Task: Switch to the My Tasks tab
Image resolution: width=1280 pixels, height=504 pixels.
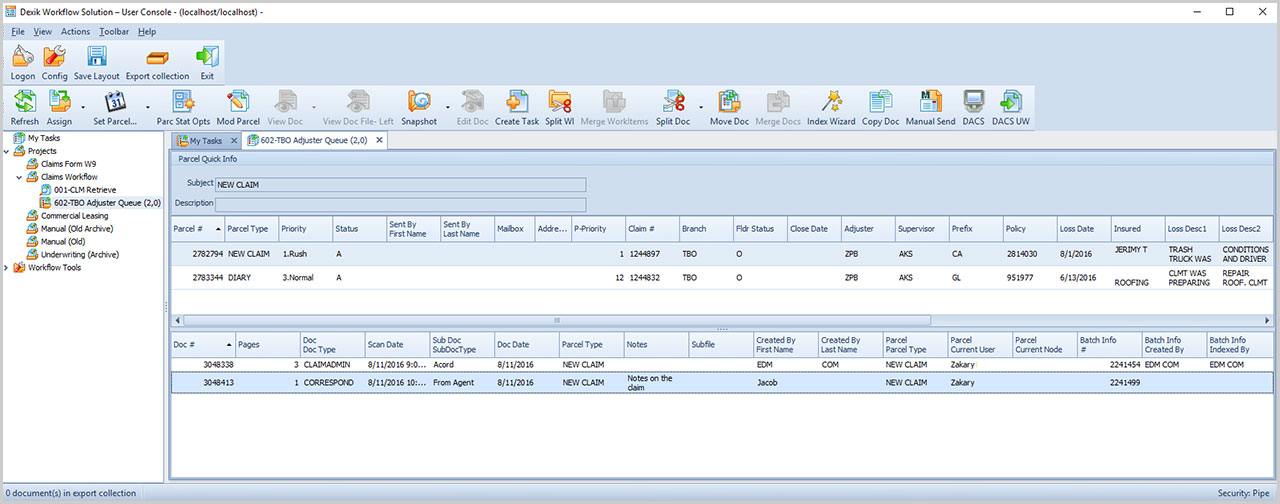Action: 204,141
